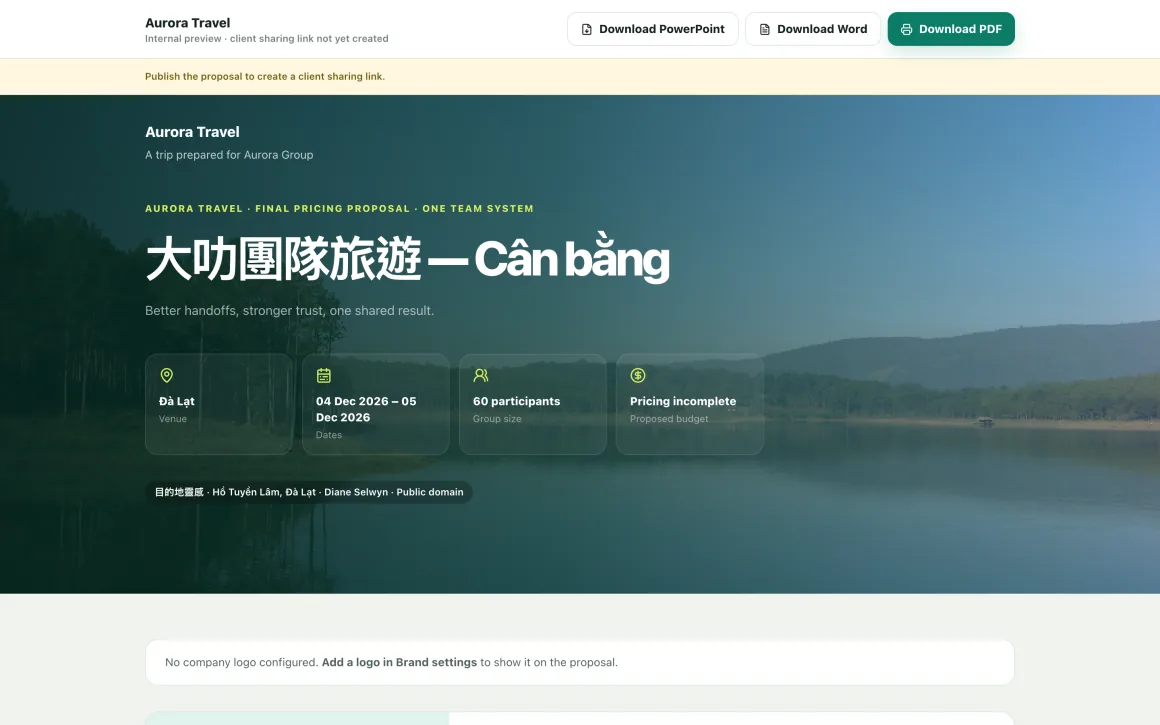Click the location pin icon above Đà Lạt
1160x725 pixels.
166,375
